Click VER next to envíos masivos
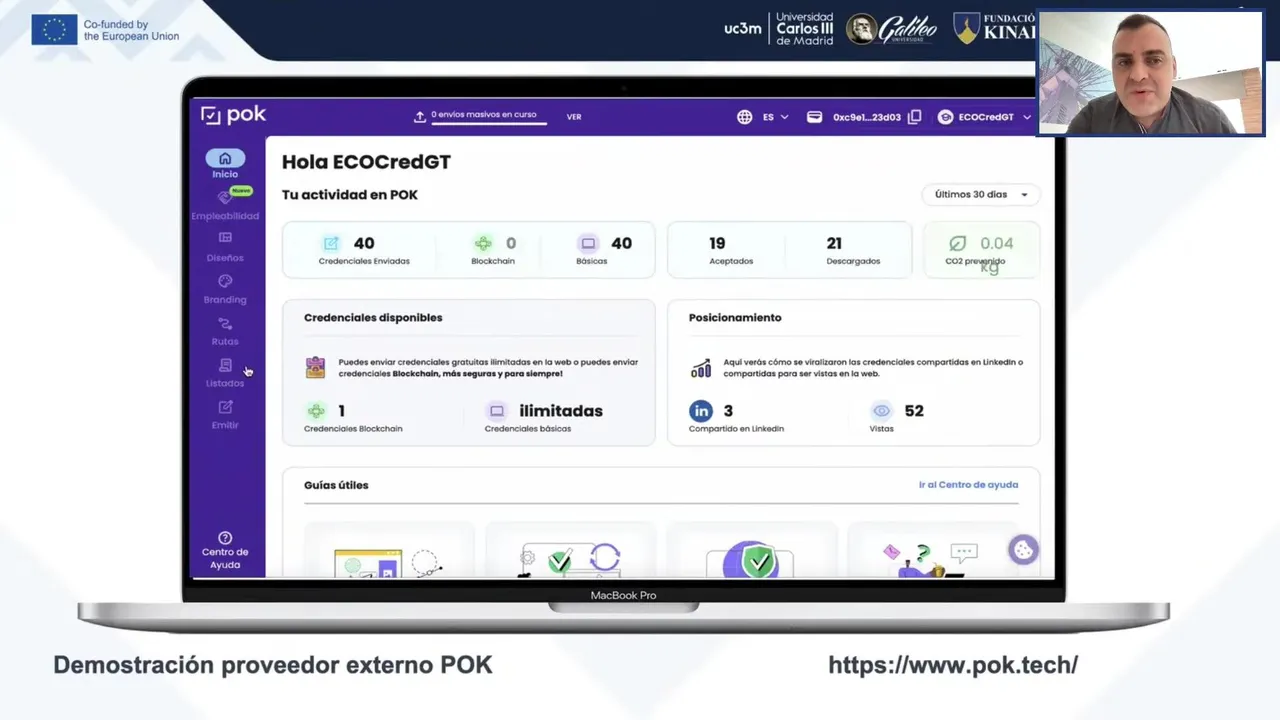 point(574,117)
